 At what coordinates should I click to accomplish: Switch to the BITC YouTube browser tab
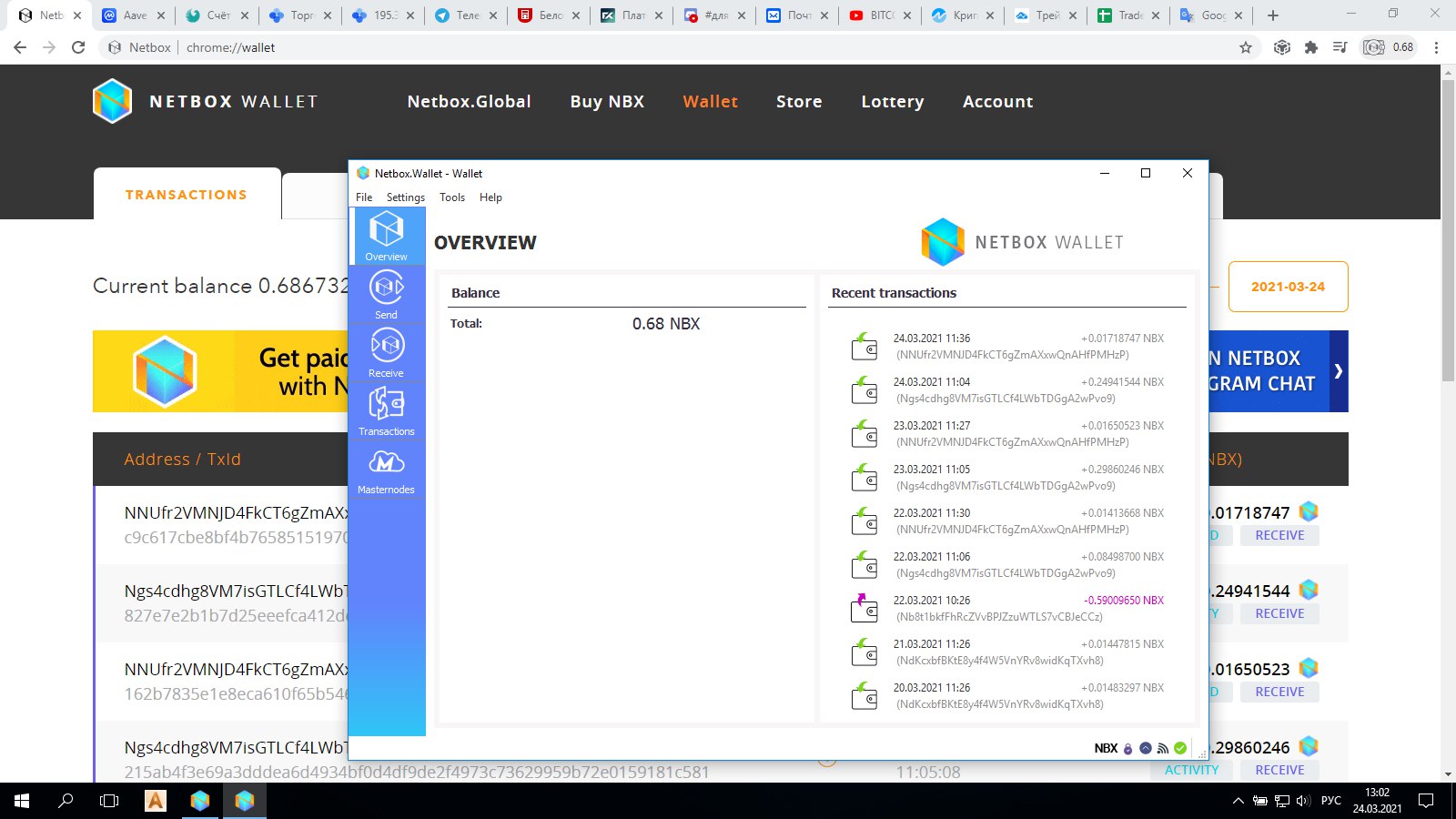pos(880,15)
